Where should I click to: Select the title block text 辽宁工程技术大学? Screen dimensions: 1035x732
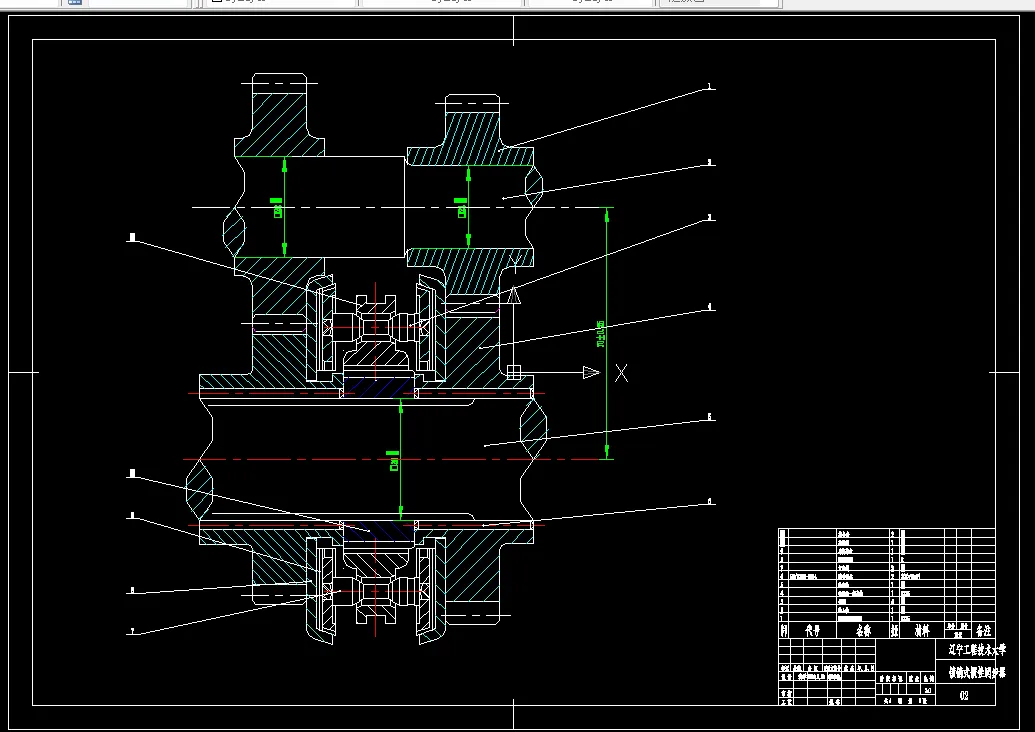[x=978, y=650]
